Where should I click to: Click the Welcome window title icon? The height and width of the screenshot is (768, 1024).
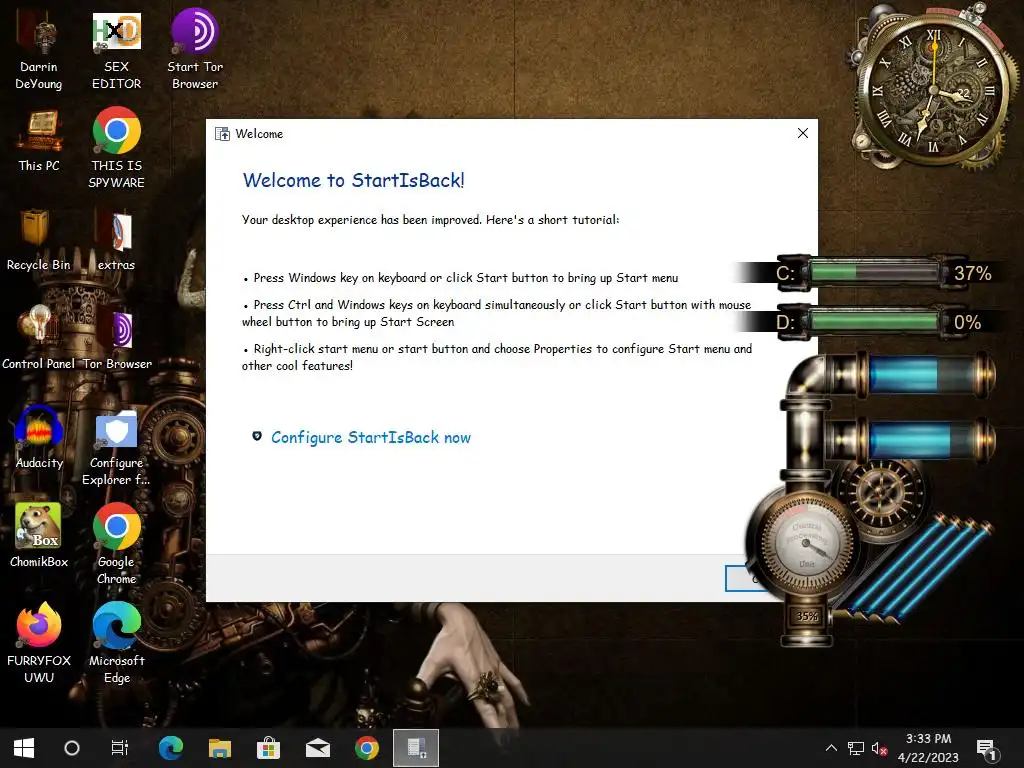223,134
